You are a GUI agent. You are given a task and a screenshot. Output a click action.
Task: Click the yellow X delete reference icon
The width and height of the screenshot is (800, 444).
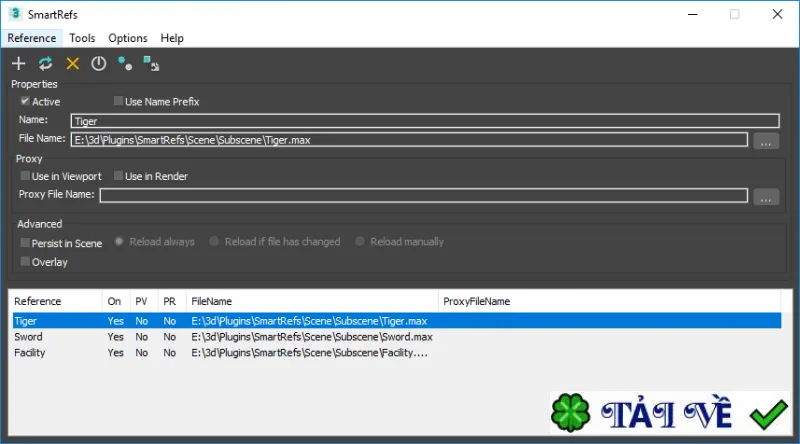pyautogui.click(x=72, y=64)
